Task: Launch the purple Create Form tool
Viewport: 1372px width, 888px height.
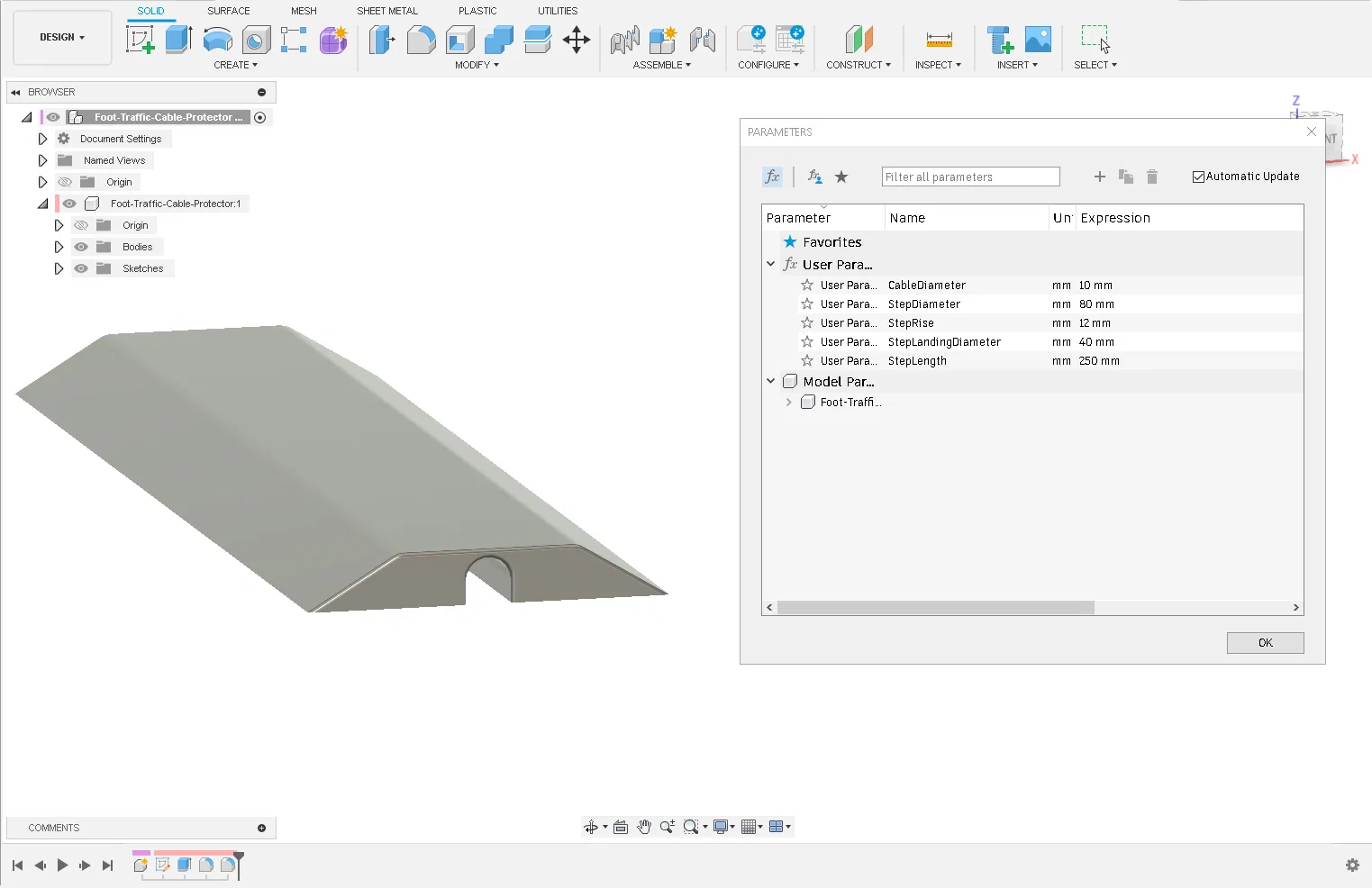Action: [x=333, y=40]
